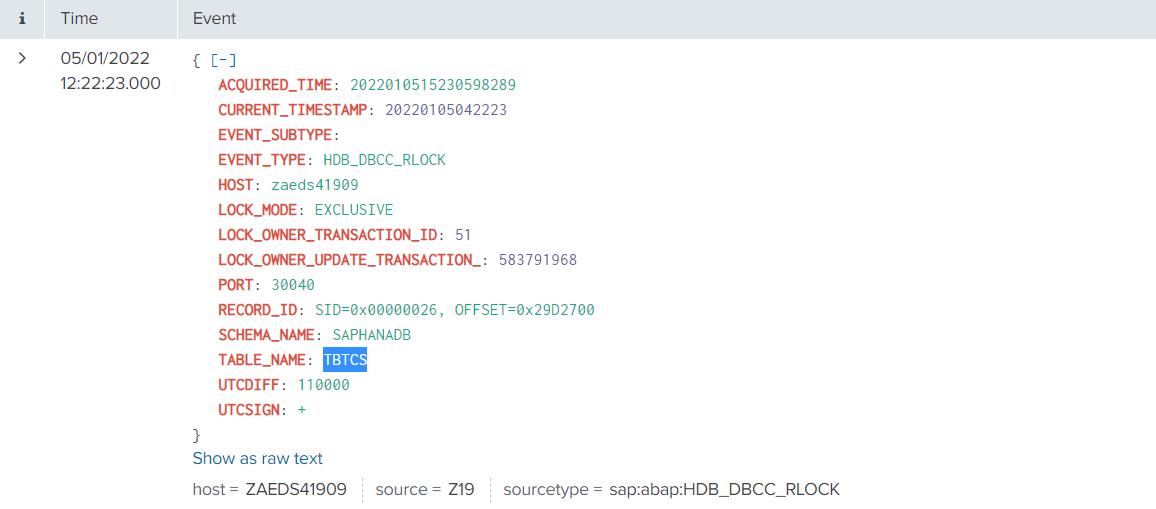Click the info column header icon

(x=22, y=19)
